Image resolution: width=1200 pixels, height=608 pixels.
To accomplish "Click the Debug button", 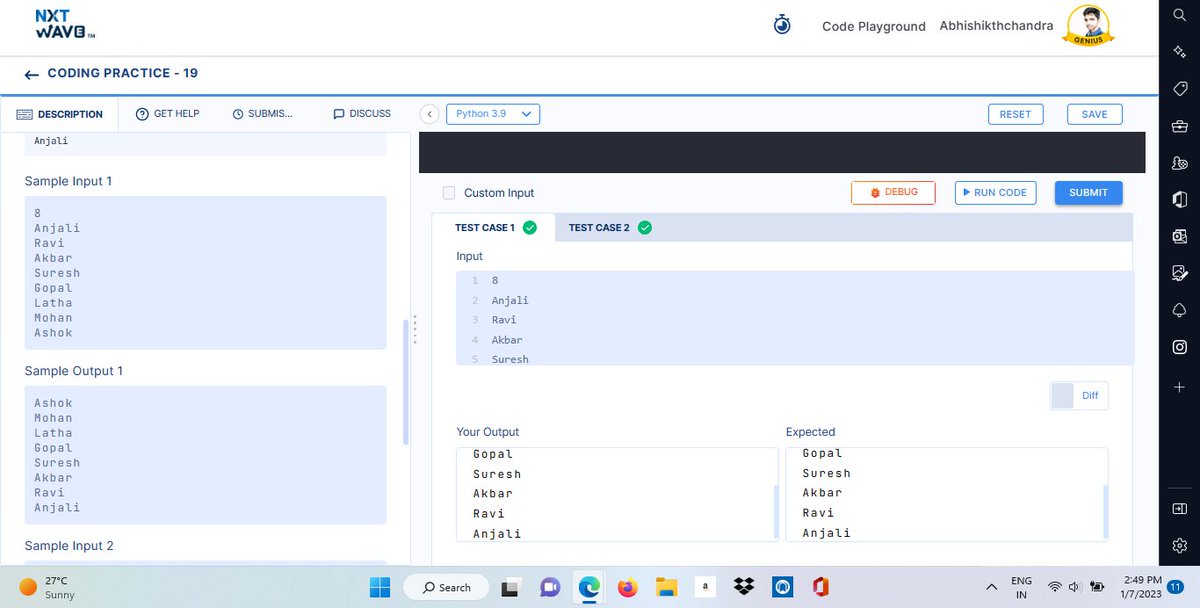I will click(x=893, y=192).
